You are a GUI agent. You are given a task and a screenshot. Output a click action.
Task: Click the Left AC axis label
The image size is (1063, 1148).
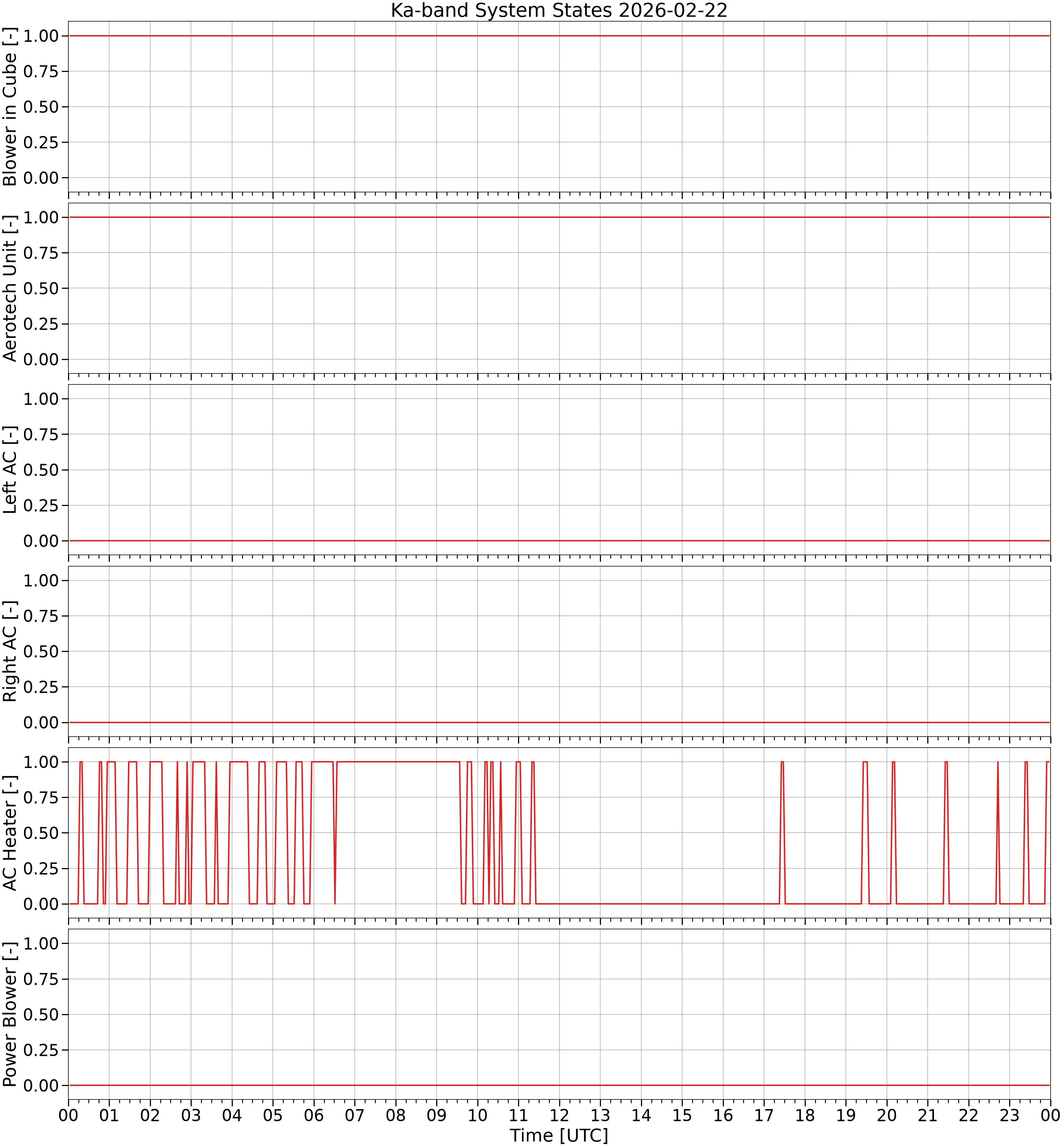pos(10,470)
